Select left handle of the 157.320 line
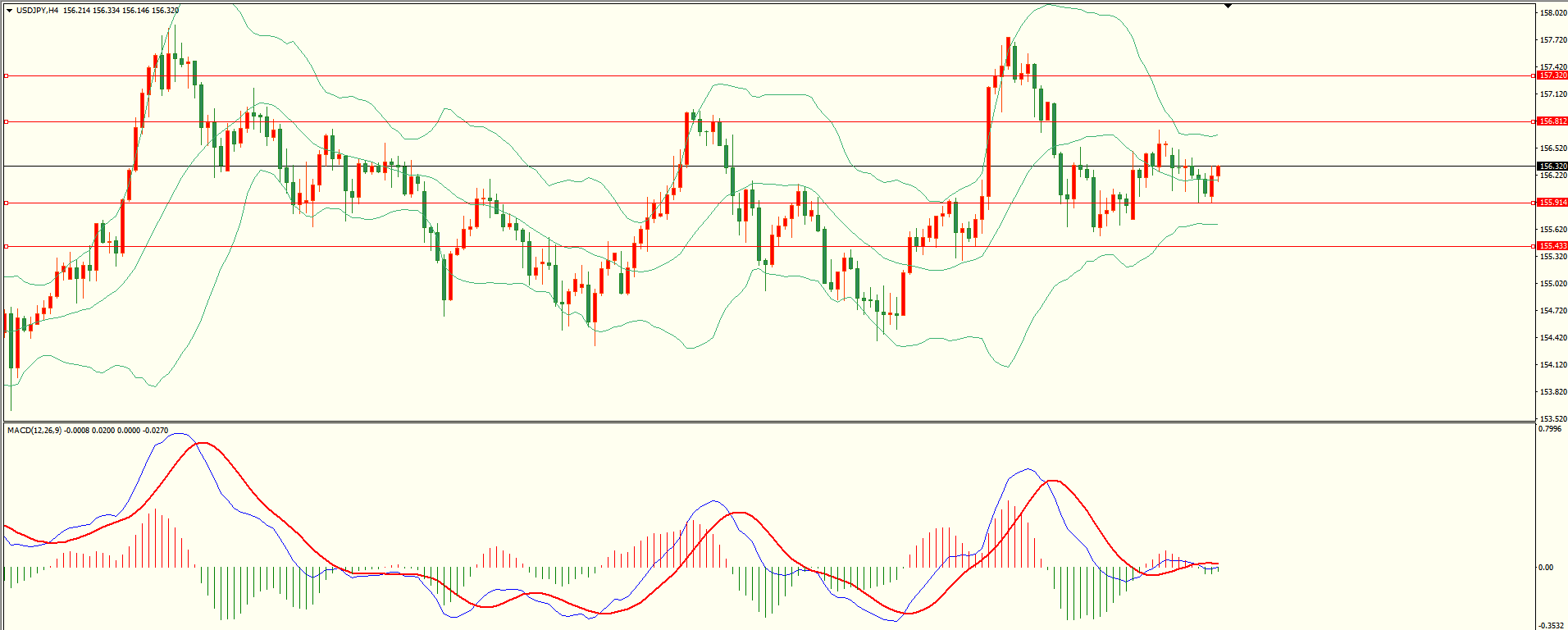The width and height of the screenshot is (1568, 630). (7, 76)
